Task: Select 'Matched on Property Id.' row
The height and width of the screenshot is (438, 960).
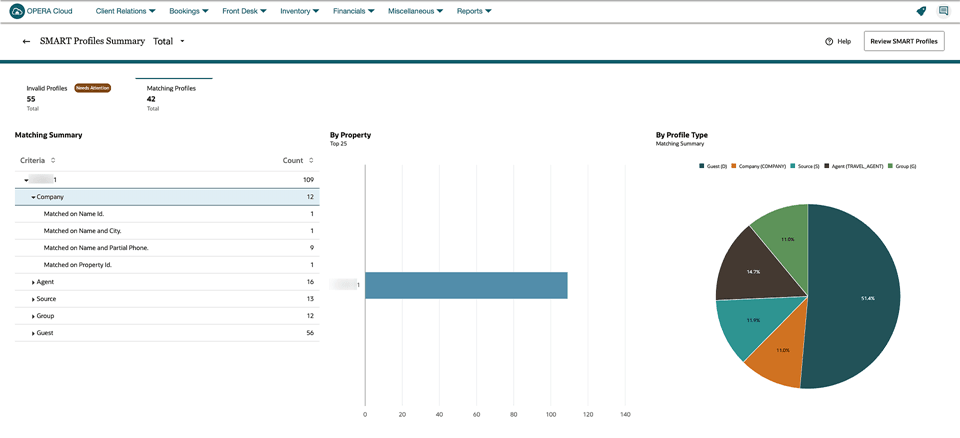Action: click(x=167, y=265)
